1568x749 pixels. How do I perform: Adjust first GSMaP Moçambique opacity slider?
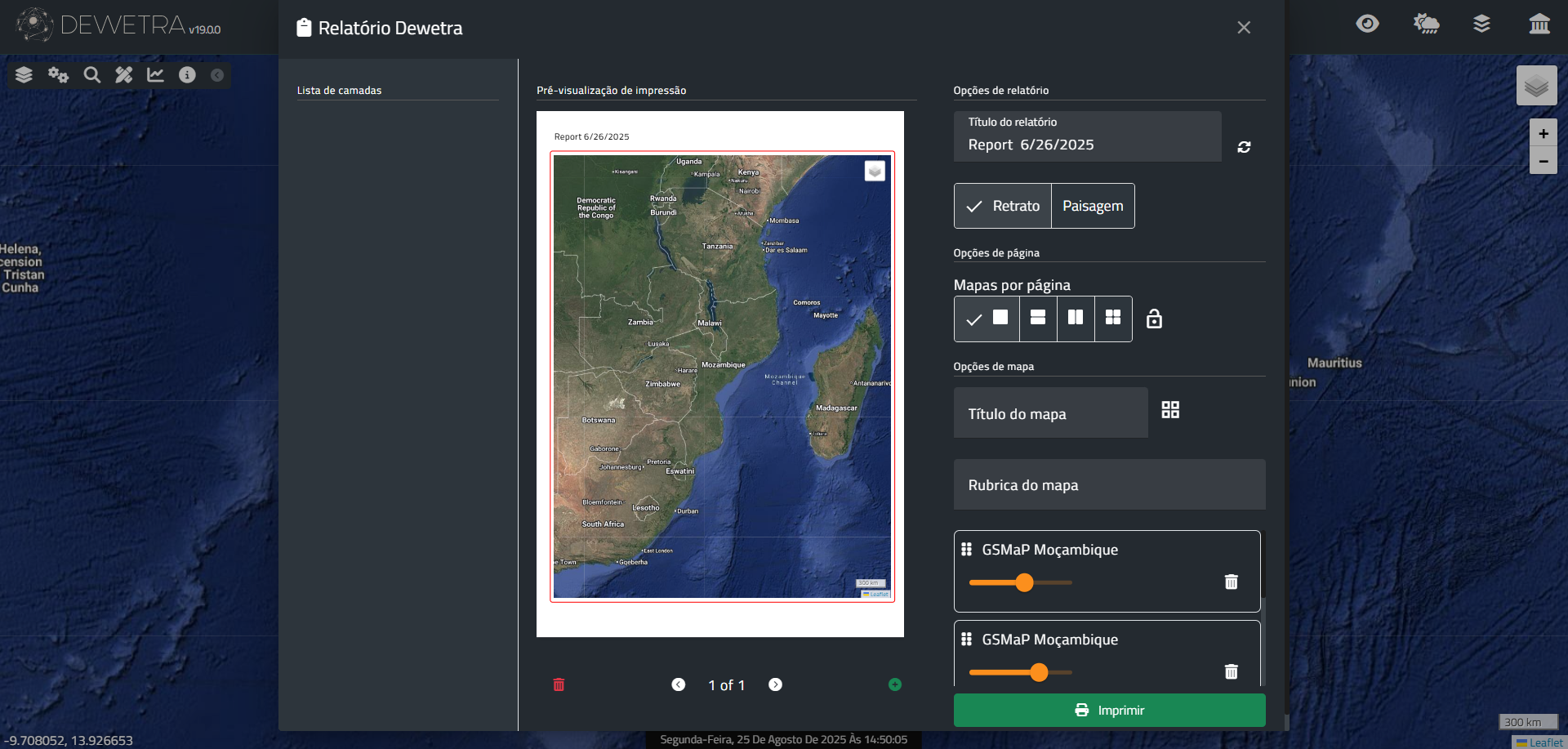(x=1024, y=582)
